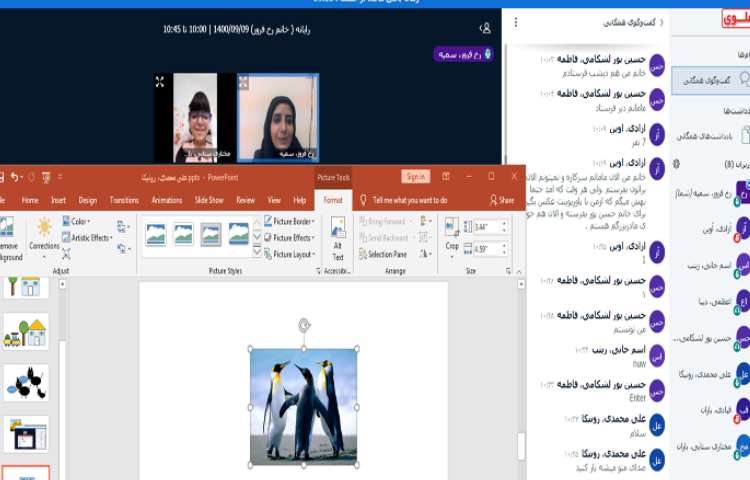
Task: Apply the first picture style thumbnail
Action: pyautogui.click(x=155, y=234)
